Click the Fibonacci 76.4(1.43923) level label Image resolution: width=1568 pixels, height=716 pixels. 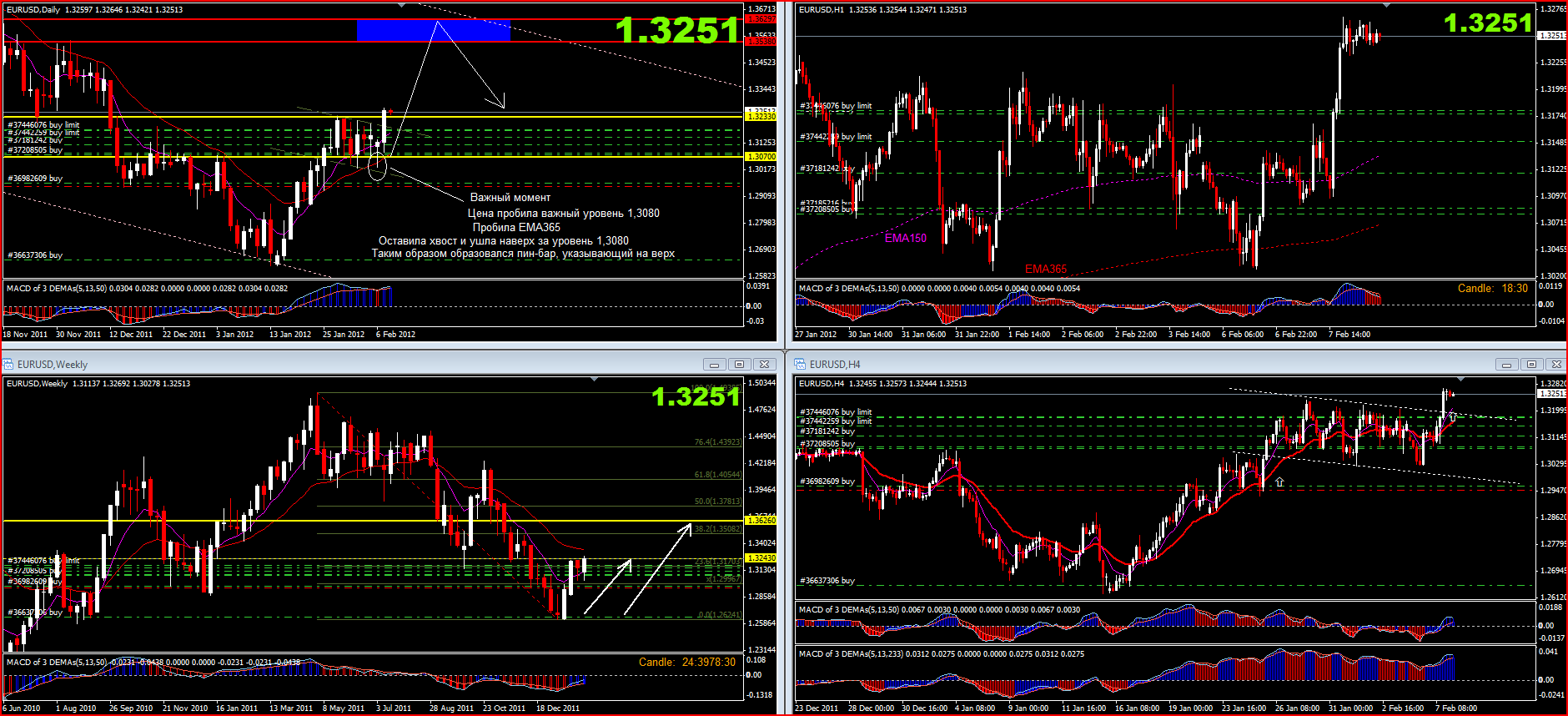pyautogui.click(x=717, y=442)
